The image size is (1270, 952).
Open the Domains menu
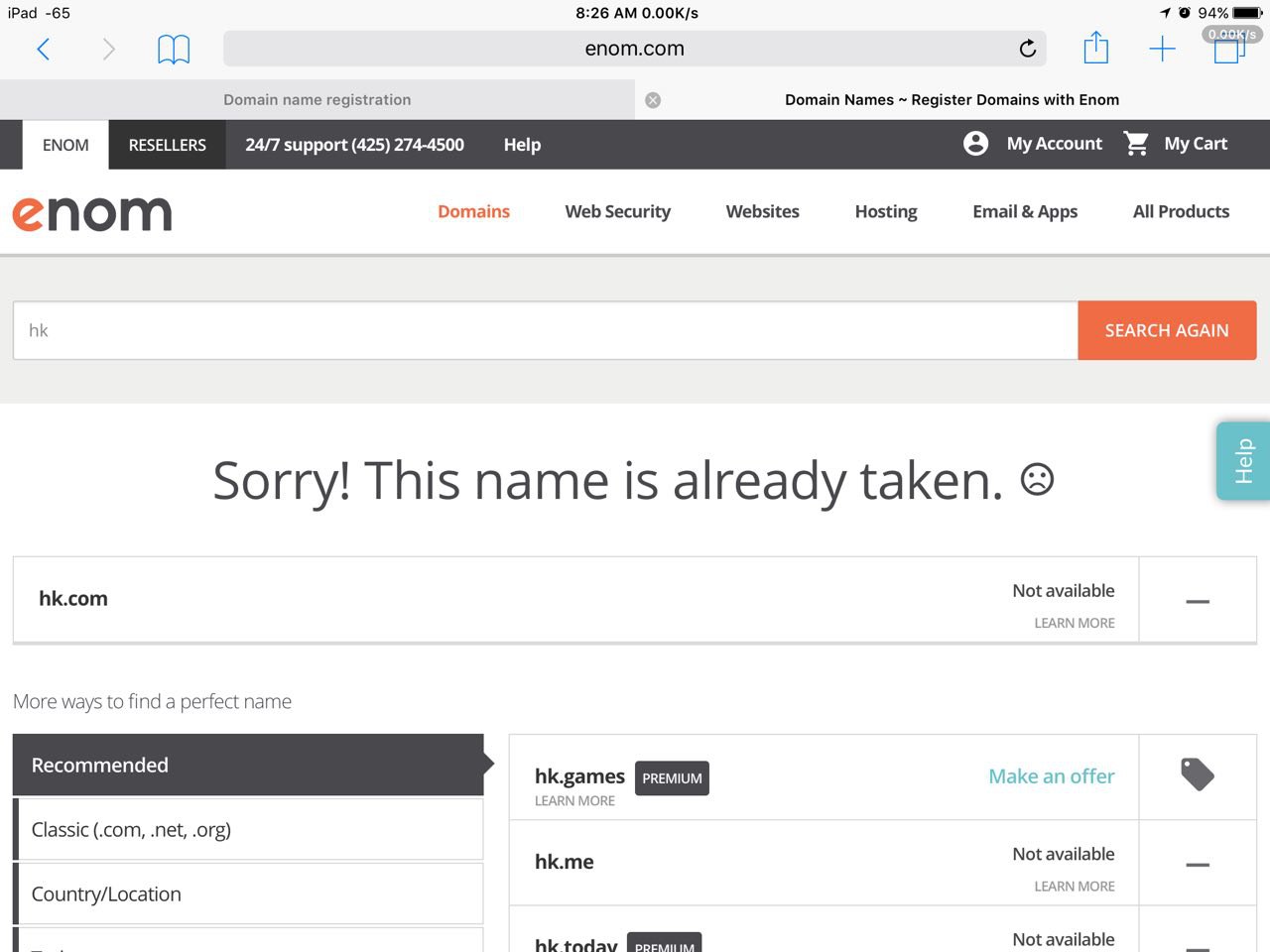(473, 211)
